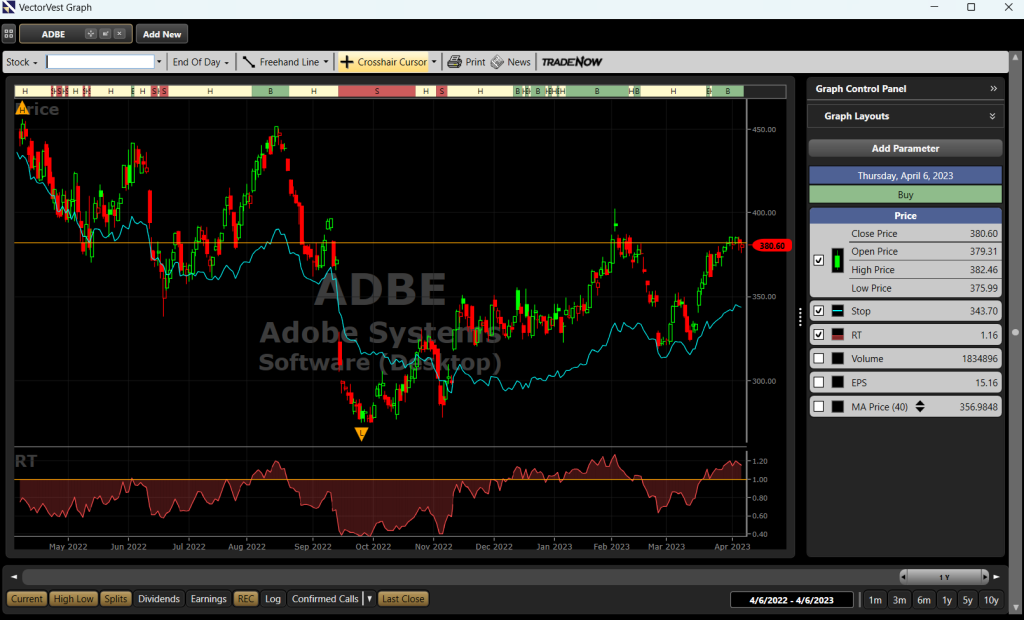
Task: Open the News icon
Action: [x=510, y=62]
